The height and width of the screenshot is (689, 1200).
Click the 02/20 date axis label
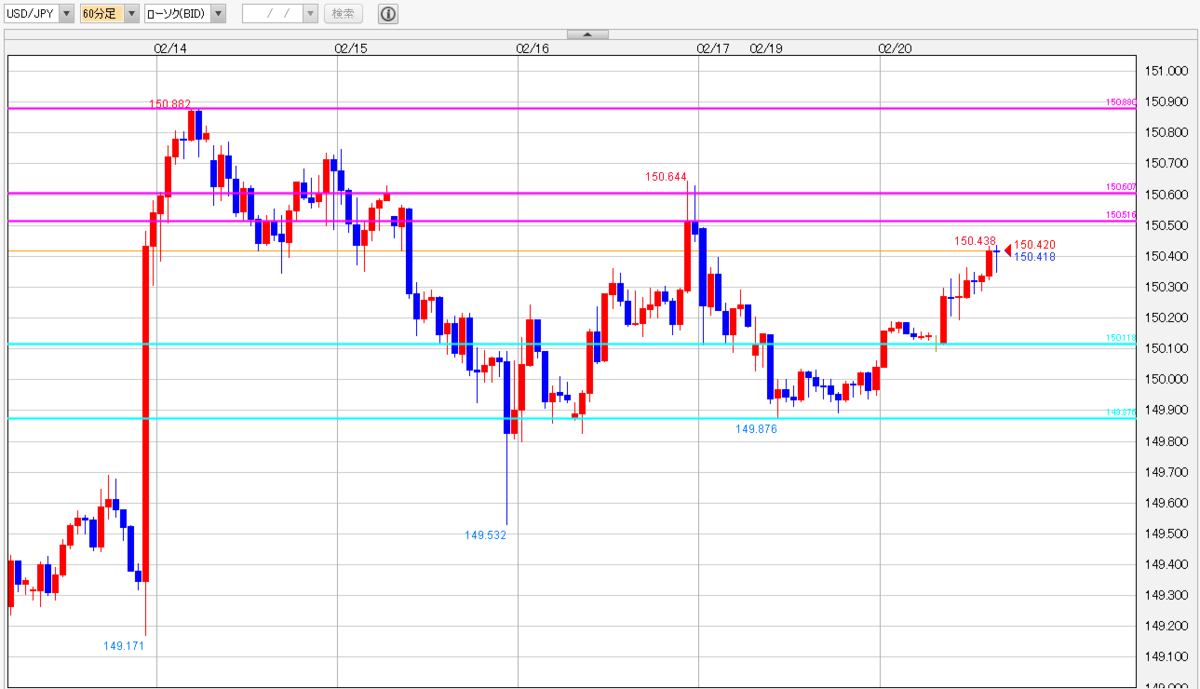[895, 47]
